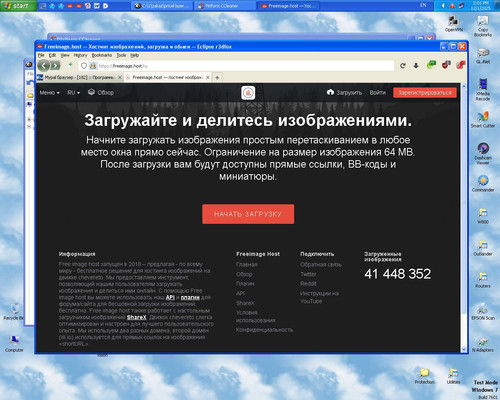The height and width of the screenshot is (400, 500).
Task: Select the W800 desktop folder
Action: (483, 216)
